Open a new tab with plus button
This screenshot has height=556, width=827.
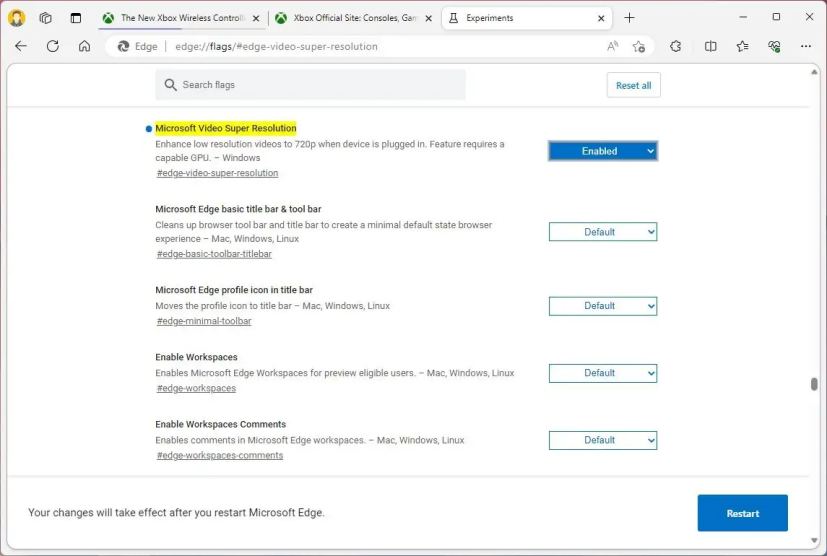tap(629, 18)
